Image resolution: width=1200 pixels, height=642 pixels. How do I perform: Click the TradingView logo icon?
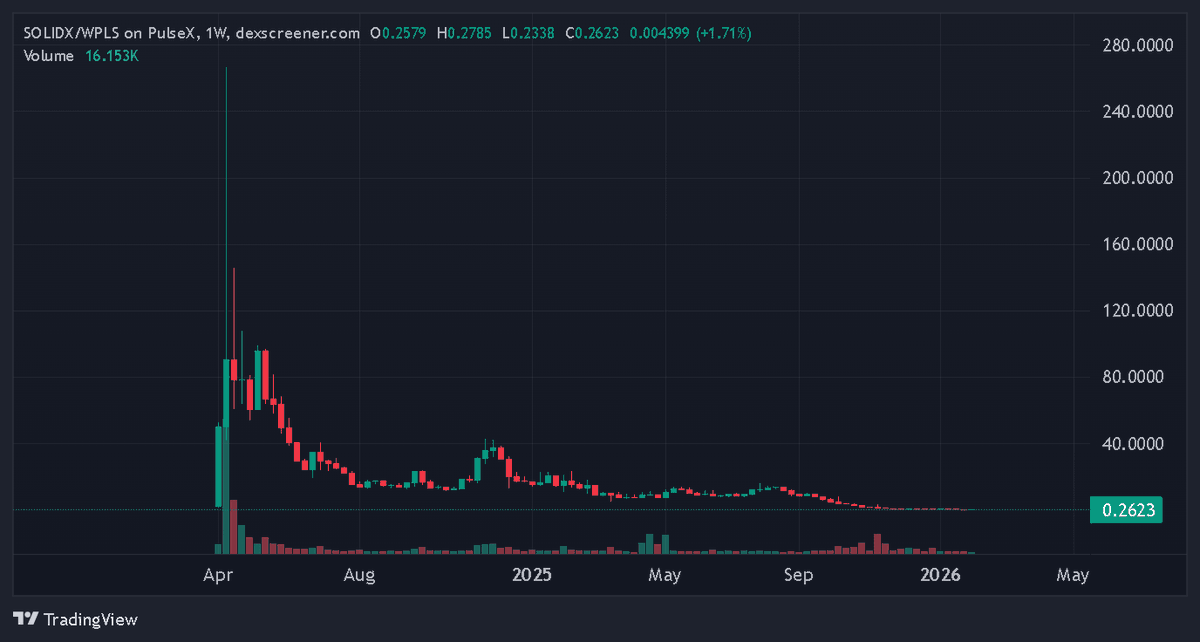coord(25,620)
